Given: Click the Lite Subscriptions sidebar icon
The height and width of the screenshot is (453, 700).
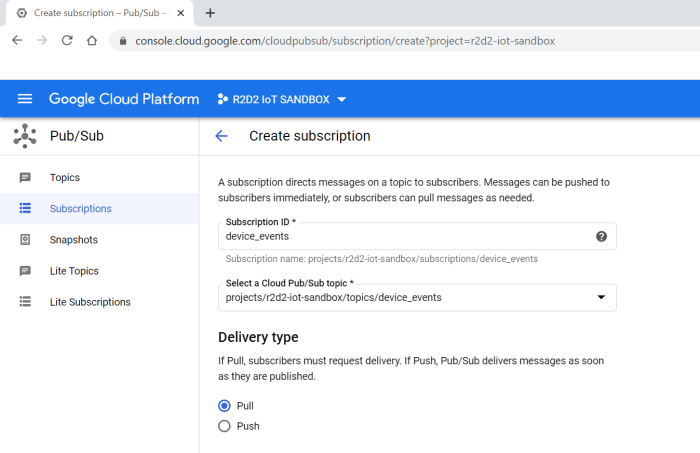Looking at the screenshot, I should tap(25, 302).
